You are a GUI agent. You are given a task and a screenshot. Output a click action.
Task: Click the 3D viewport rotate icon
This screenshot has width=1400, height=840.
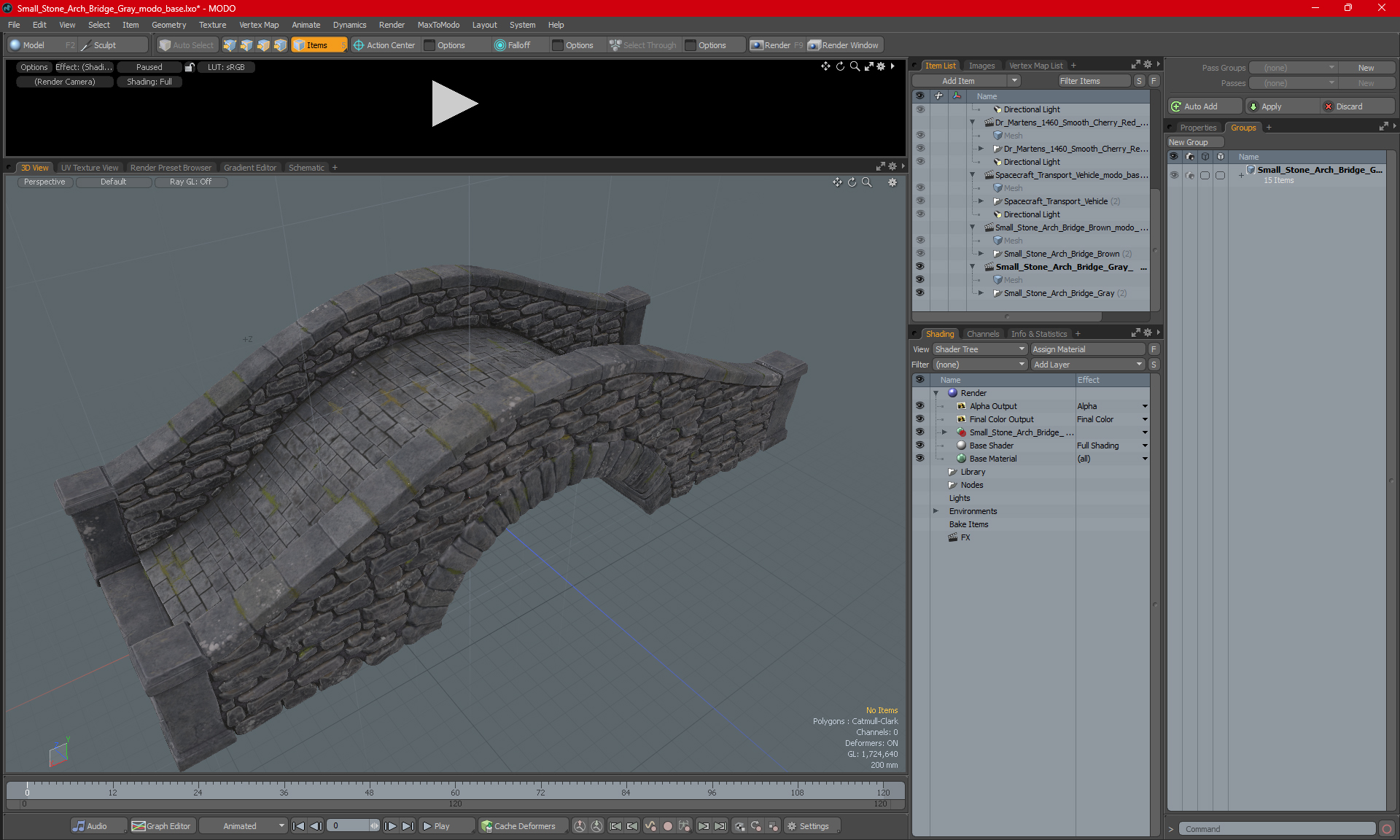(852, 182)
